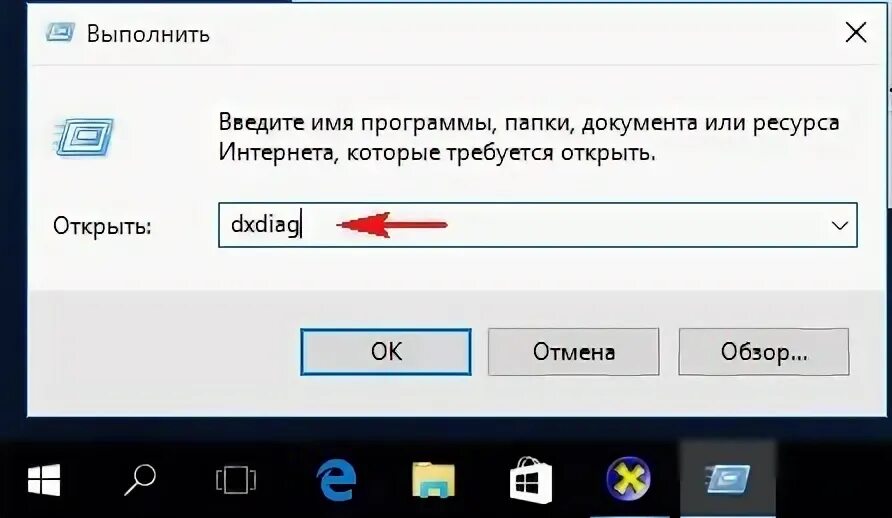Click the OK button
This screenshot has height=518, width=892.
tap(386, 351)
